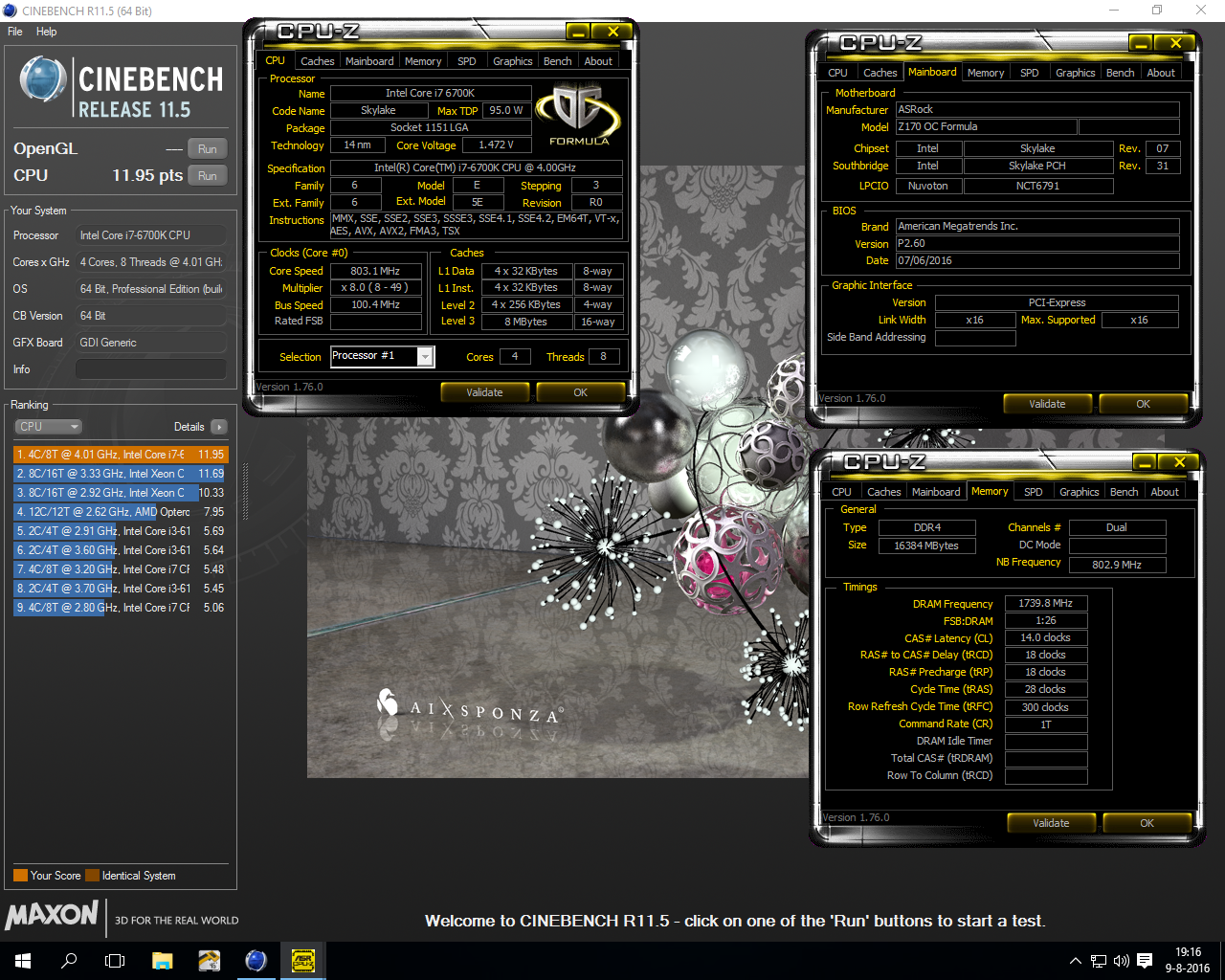Select ranking row 9 with score 5.06
This screenshot has width=1225, height=980.
121,608
